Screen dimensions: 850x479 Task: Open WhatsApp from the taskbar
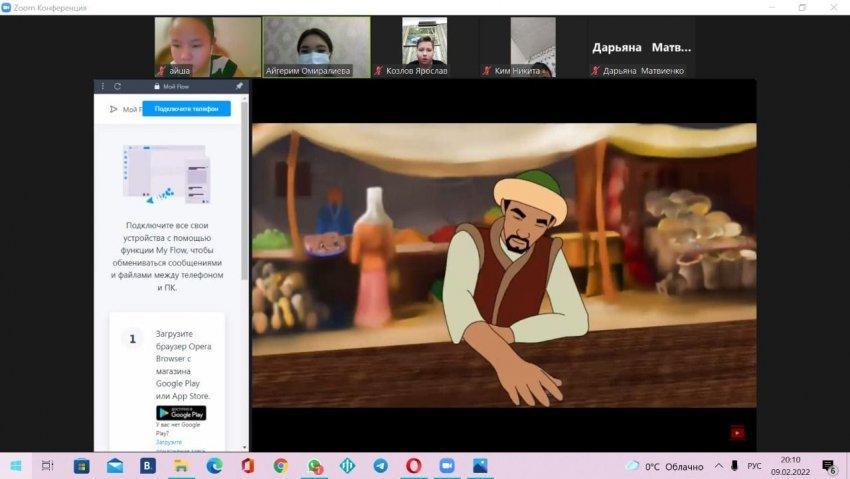click(314, 466)
